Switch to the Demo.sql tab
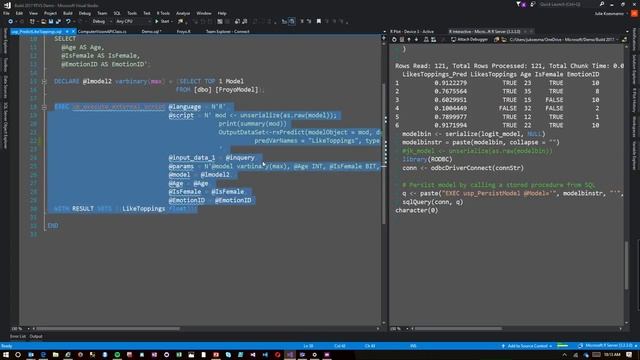The image size is (640, 360). pyautogui.click(x=151, y=31)
